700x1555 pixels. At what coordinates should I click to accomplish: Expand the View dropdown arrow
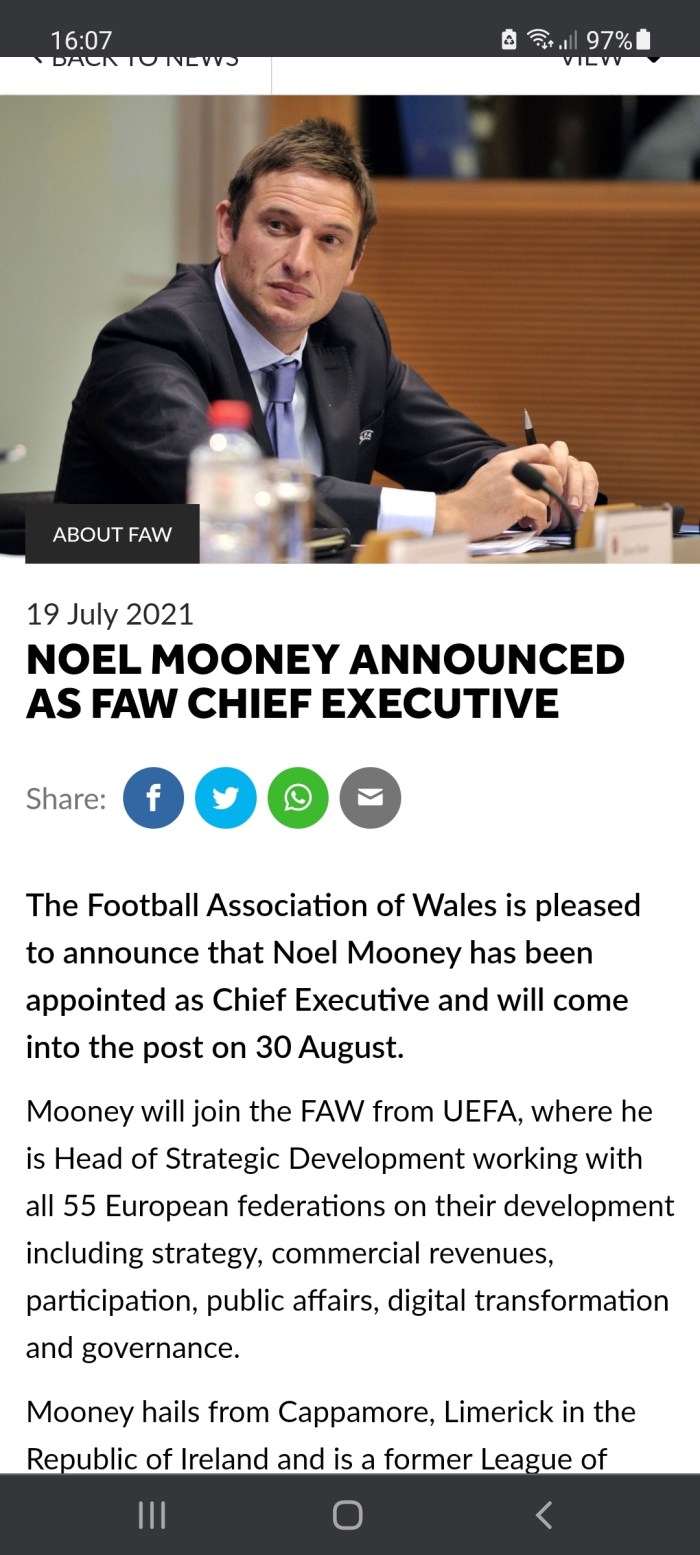point(653,60)
